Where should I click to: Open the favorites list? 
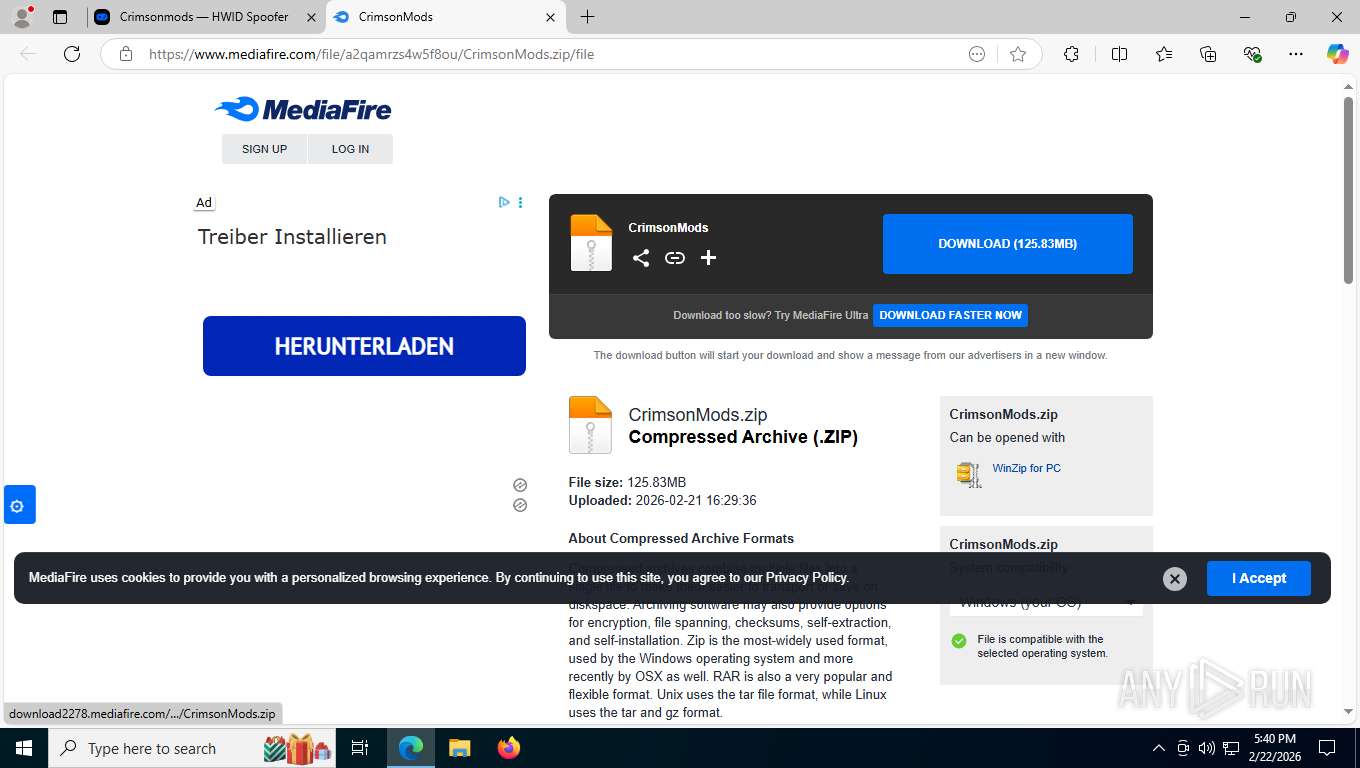[1164, 54]
